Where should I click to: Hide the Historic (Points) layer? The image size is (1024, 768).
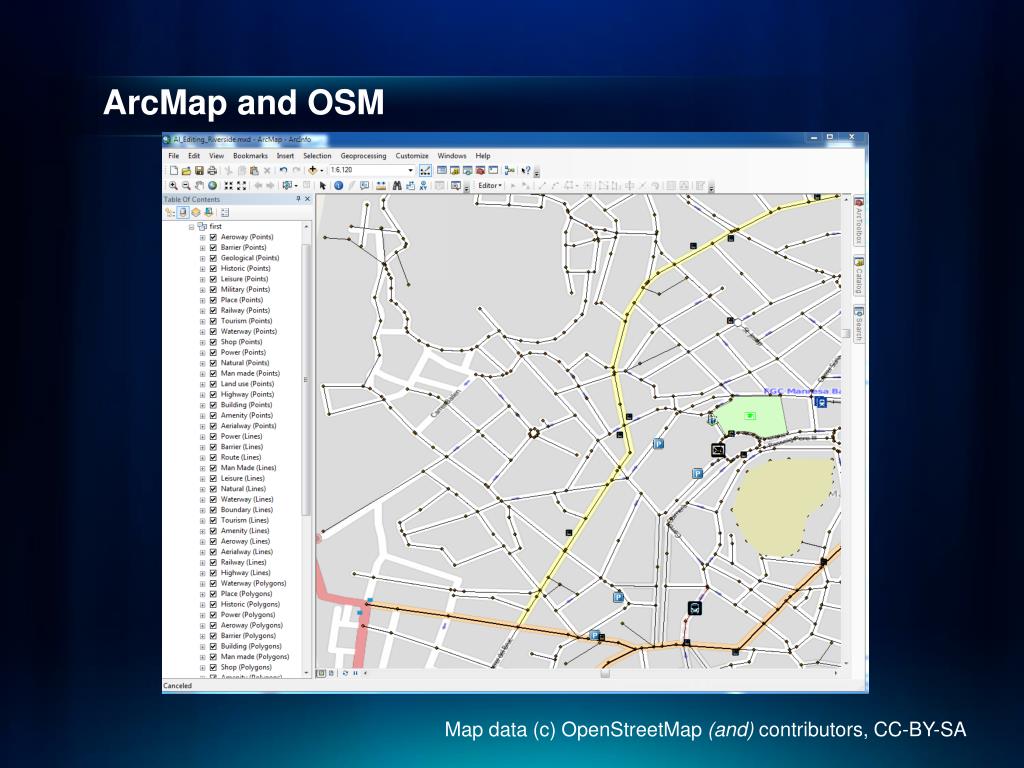coord(213,268)
